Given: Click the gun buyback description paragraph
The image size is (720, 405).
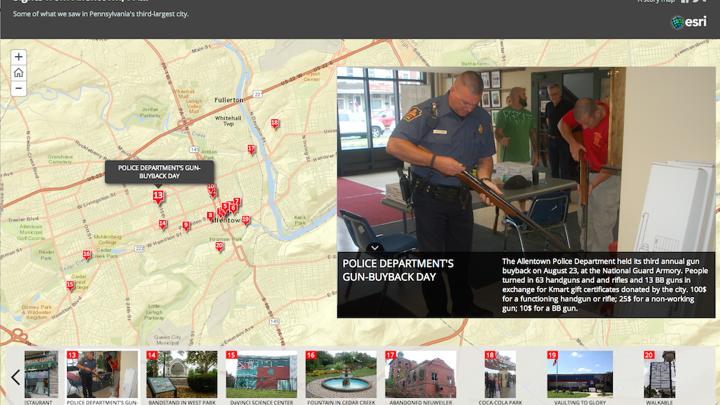Looking at the screenshot, I should click(x=605, y=285).
